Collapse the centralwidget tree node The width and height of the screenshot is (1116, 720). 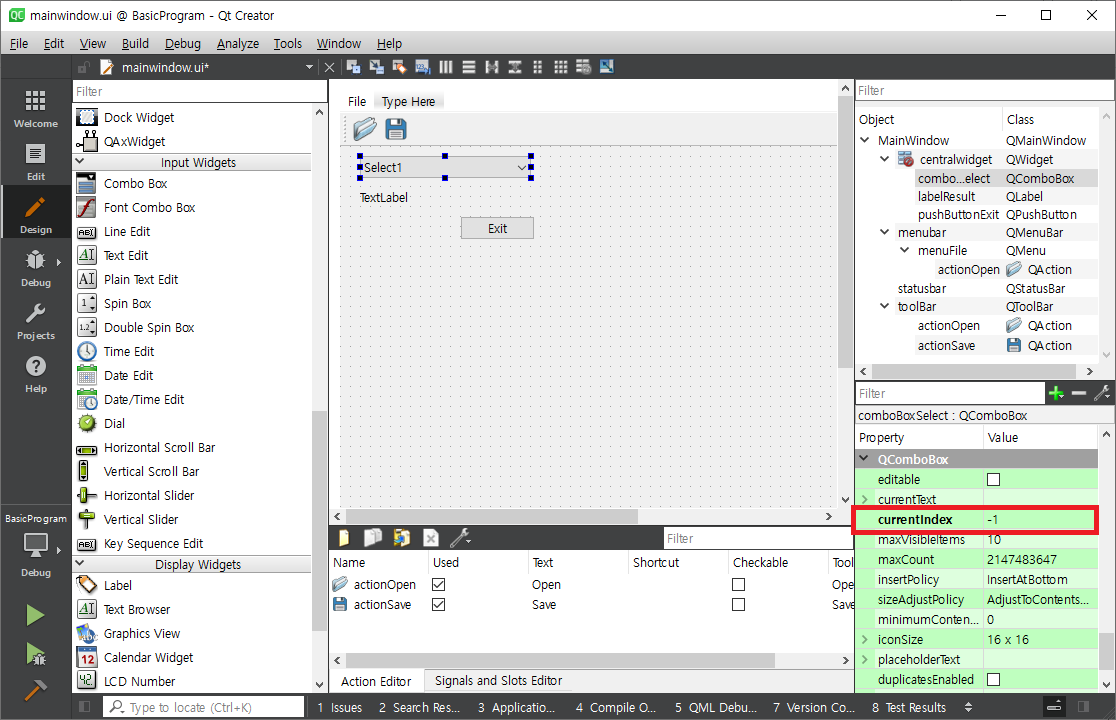coord(885,159)
